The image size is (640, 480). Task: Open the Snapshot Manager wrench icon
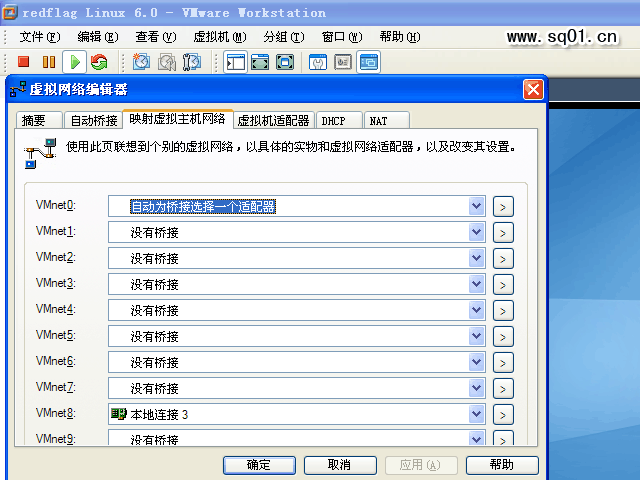click(192, 62)
